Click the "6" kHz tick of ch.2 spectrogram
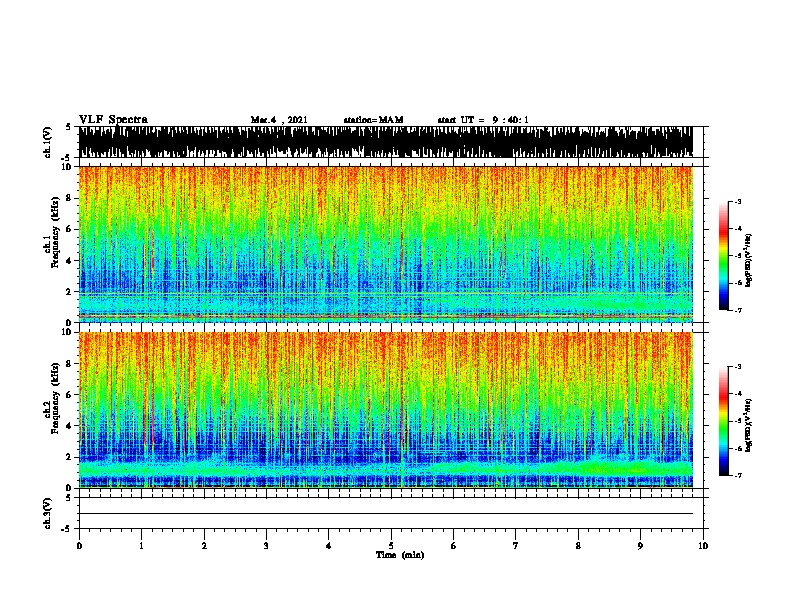This screenshot has height=612, width=792. tap(71, 395)
